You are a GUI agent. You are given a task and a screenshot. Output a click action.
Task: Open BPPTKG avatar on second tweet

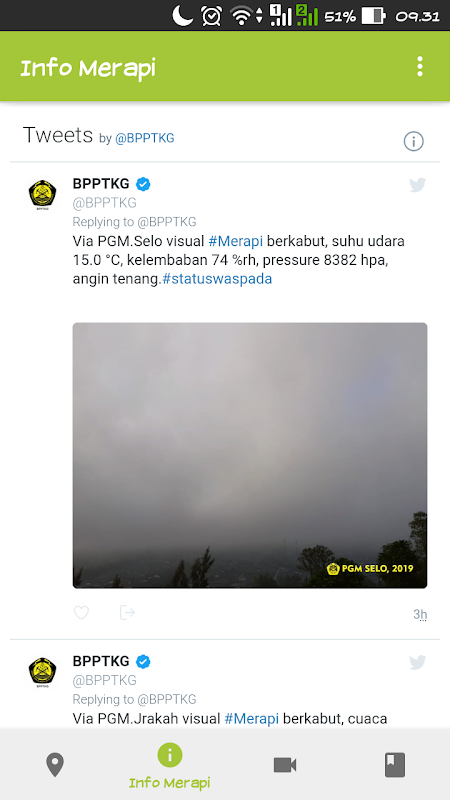coord(42,672)
